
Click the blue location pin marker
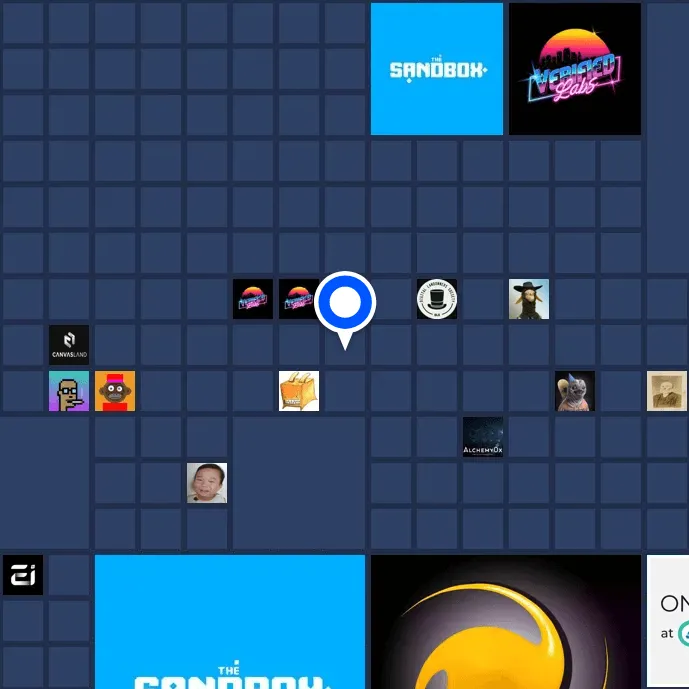[x=345, y=309]
